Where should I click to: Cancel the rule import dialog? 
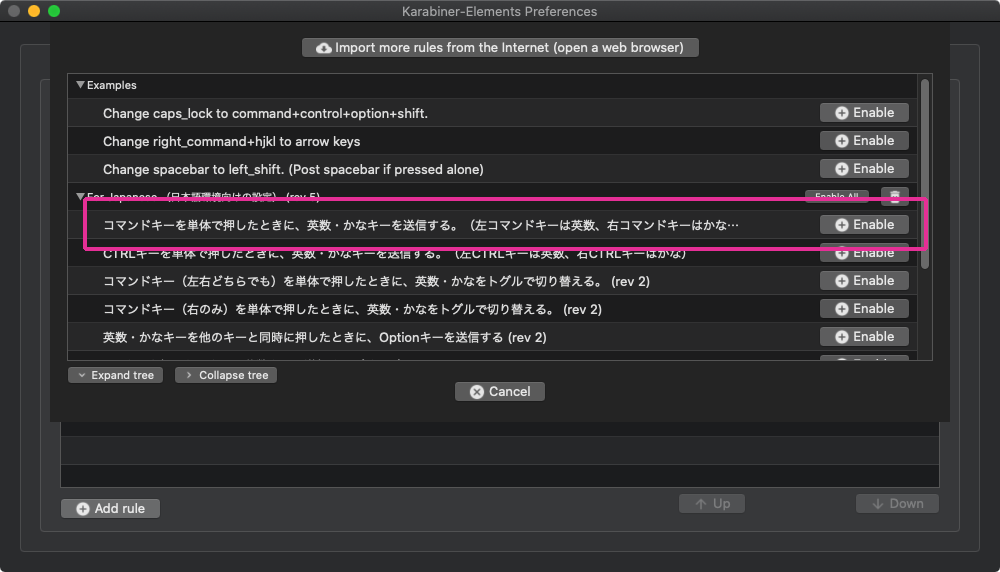(500, 392)
